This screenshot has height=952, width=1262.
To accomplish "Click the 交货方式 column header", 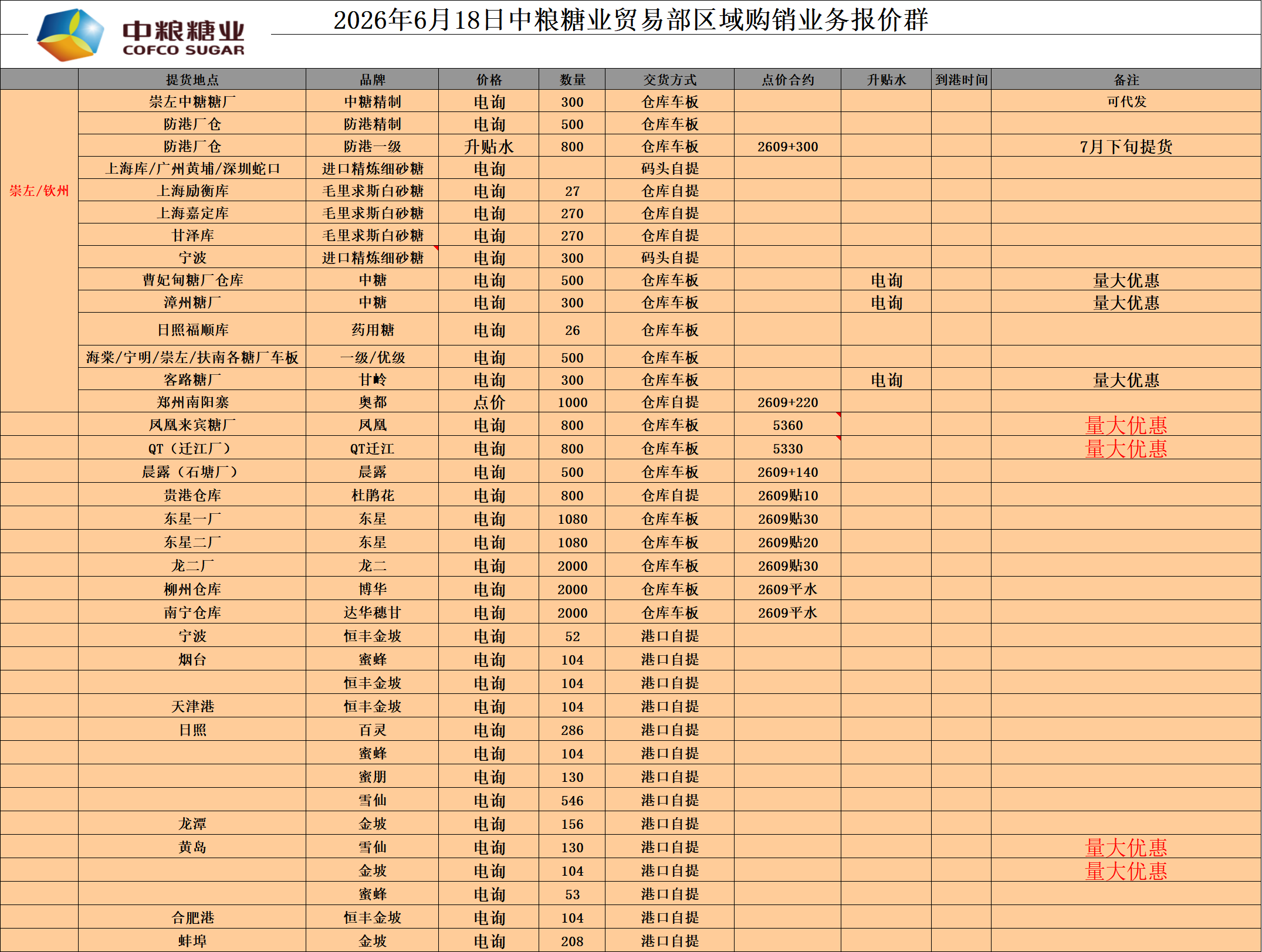I will tap(670, 79).
